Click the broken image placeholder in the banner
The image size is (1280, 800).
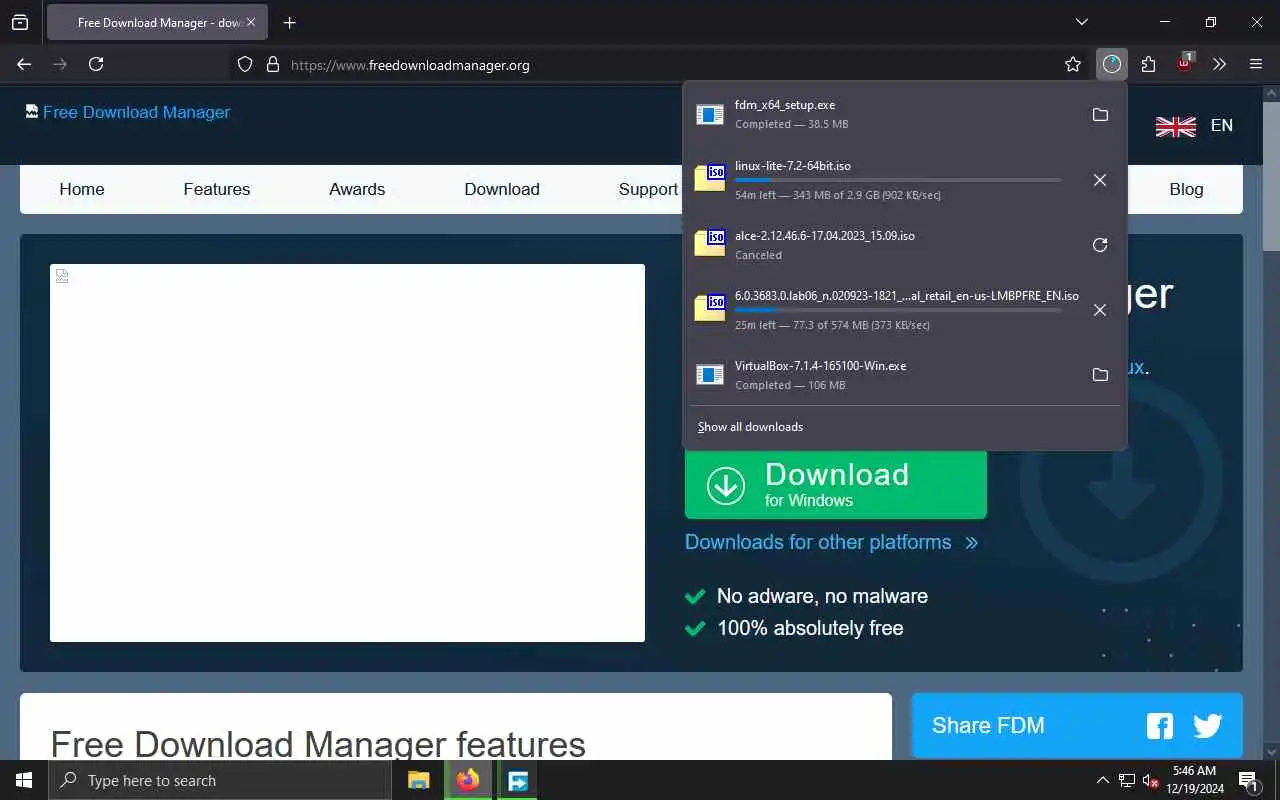[347, 453]
